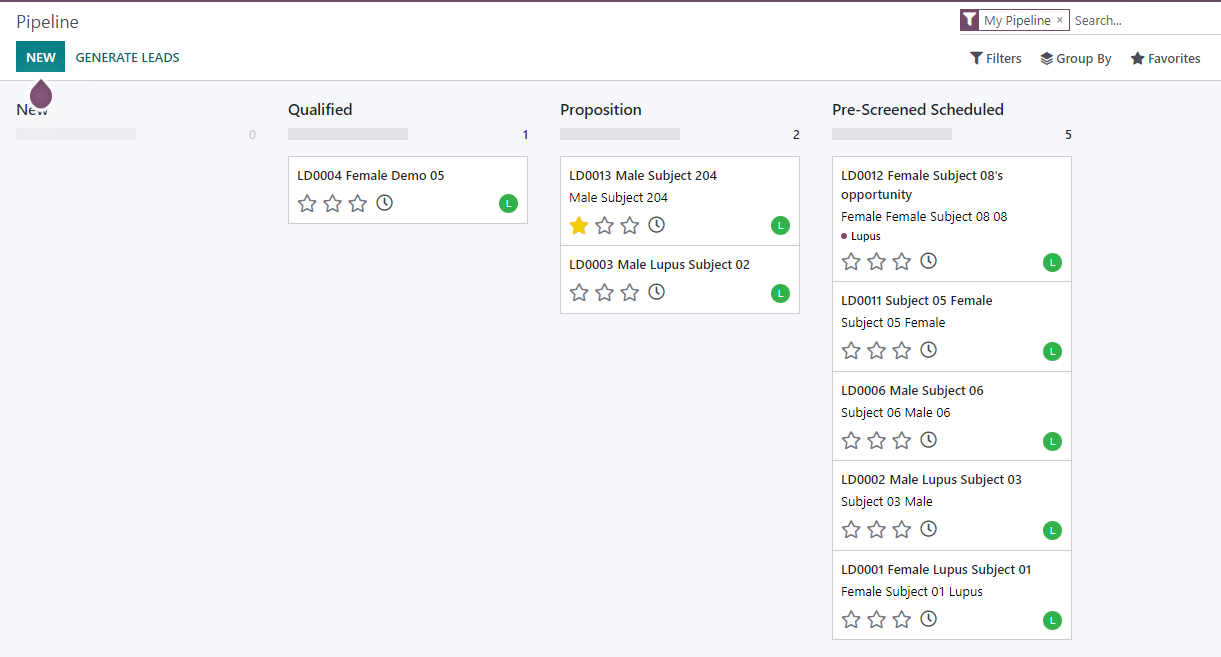
Task: Click the clock icon on LD0001 card
Action: coord(928,619)
